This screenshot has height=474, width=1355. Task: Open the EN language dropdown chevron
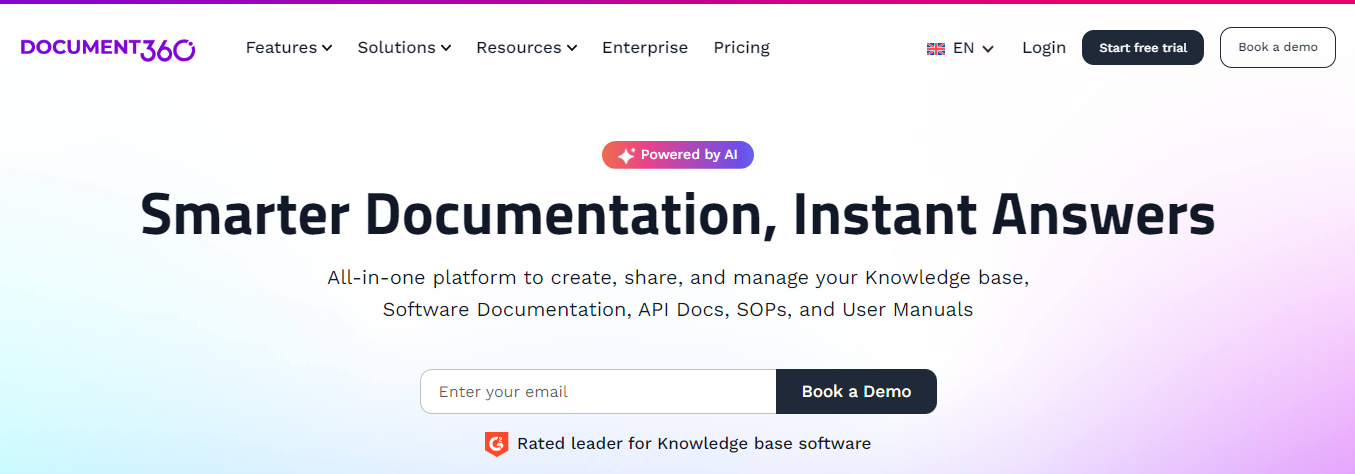coord(988,48)
